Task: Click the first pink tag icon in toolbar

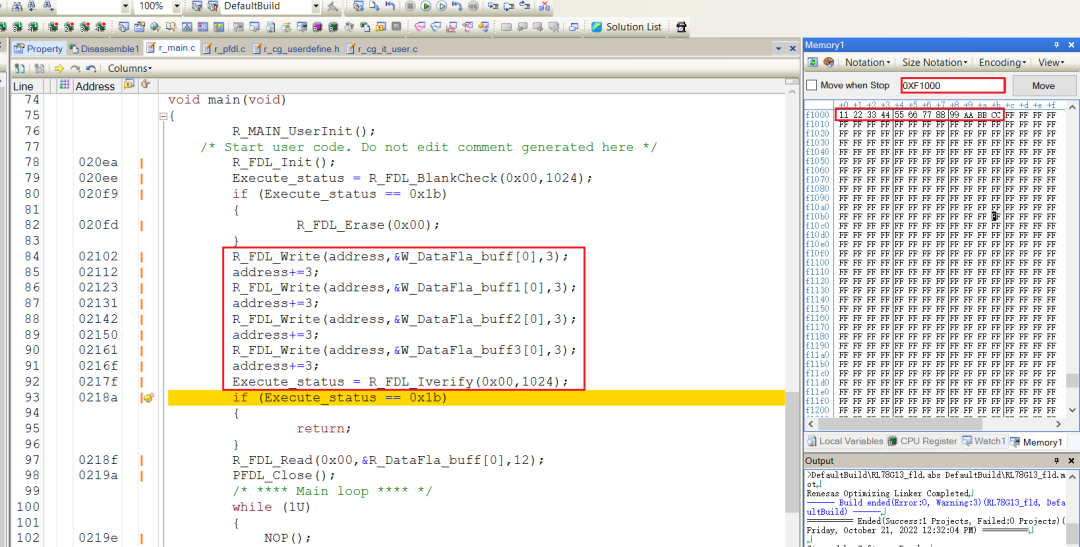Action: (x=419, y=27)
